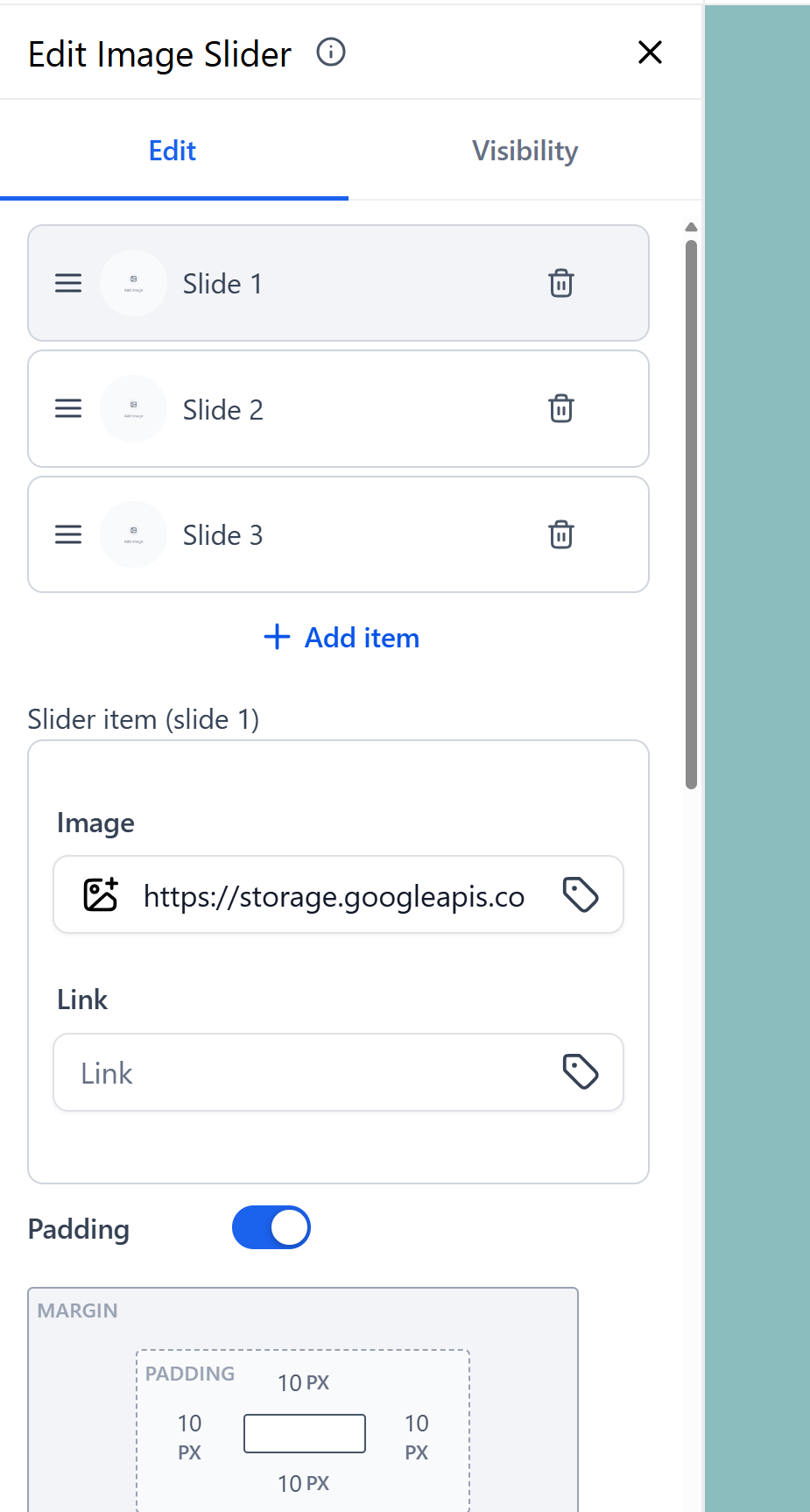Open dynamic tag picker for the Image field

[581, 894]
